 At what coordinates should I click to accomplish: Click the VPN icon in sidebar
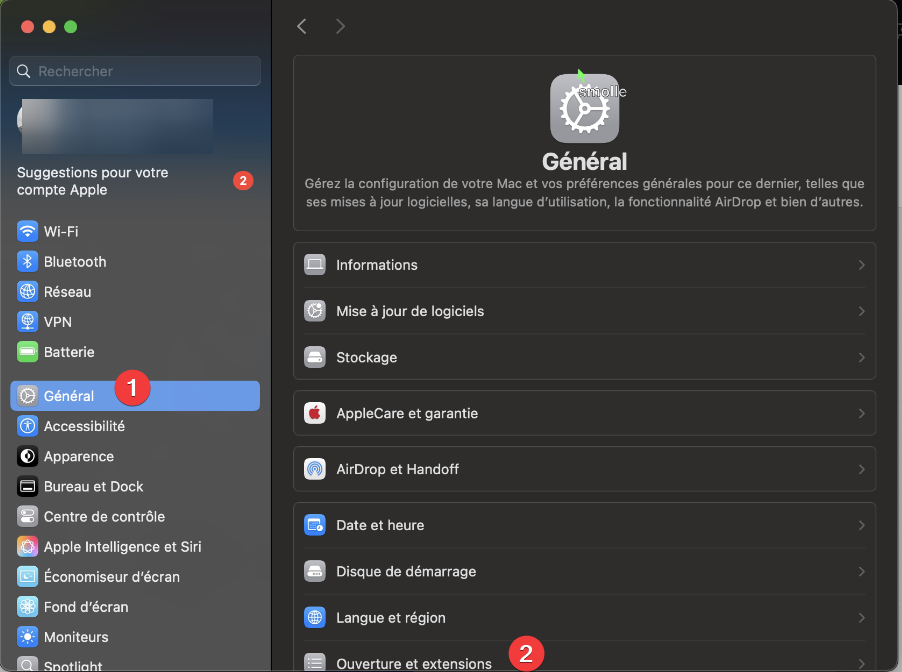pos(27,322)
